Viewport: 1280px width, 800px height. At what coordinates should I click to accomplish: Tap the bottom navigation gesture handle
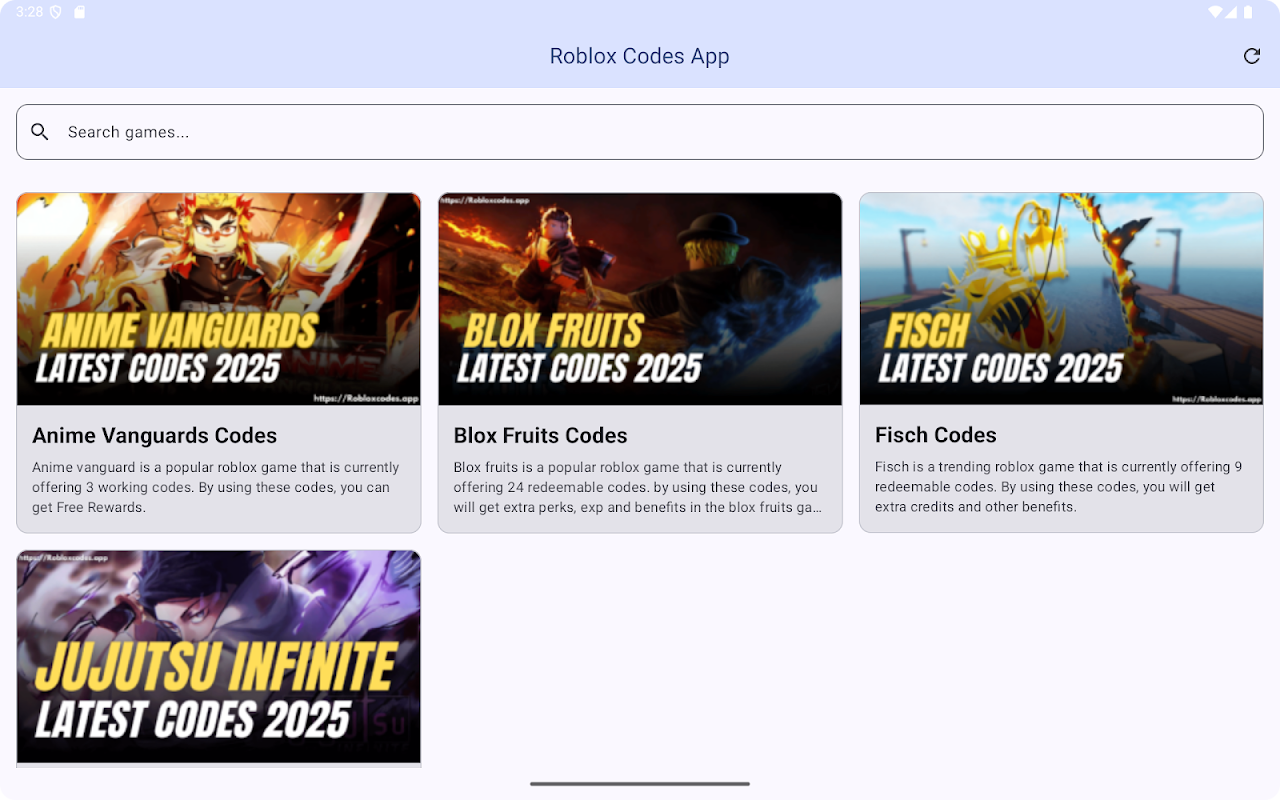coord(640,784)
